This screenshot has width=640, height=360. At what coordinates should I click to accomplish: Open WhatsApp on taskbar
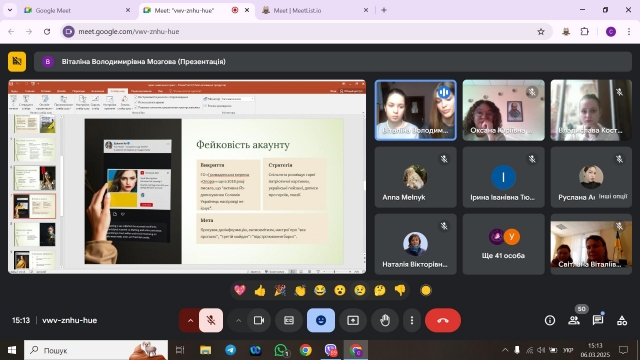[x=281, y=350]
